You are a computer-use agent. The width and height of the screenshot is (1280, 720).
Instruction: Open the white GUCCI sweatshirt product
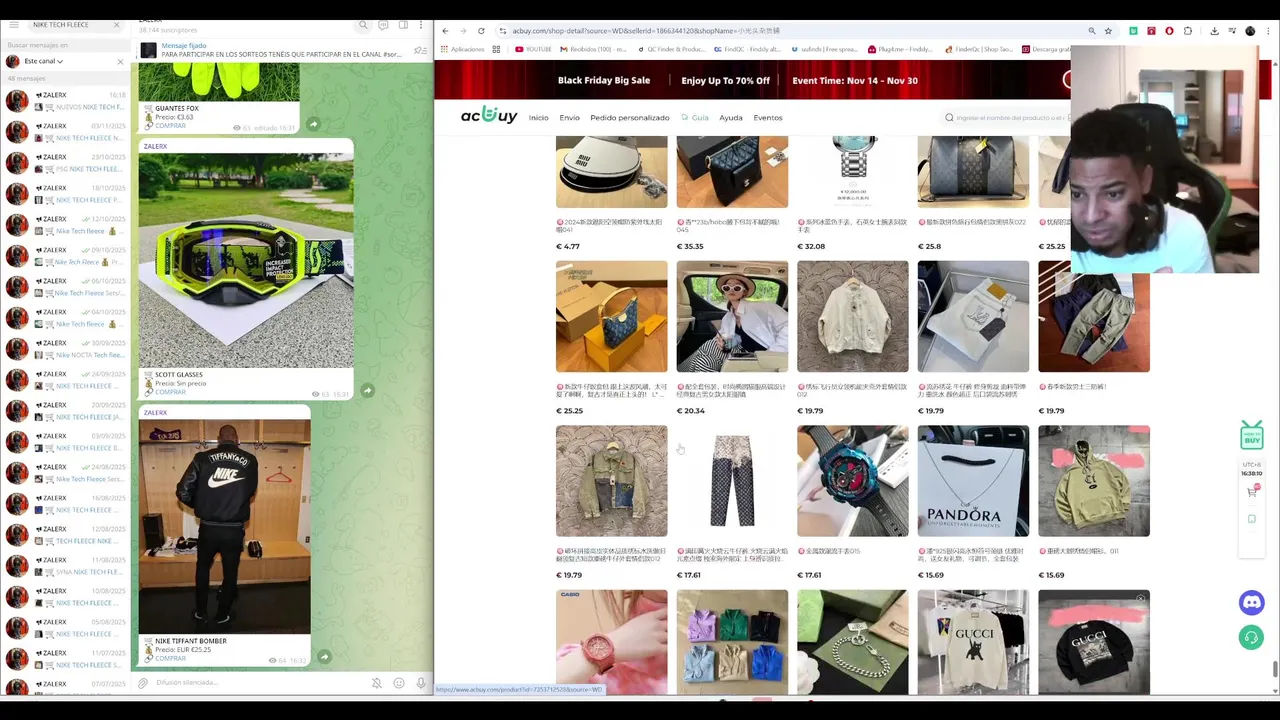click(x=973, y=641)
